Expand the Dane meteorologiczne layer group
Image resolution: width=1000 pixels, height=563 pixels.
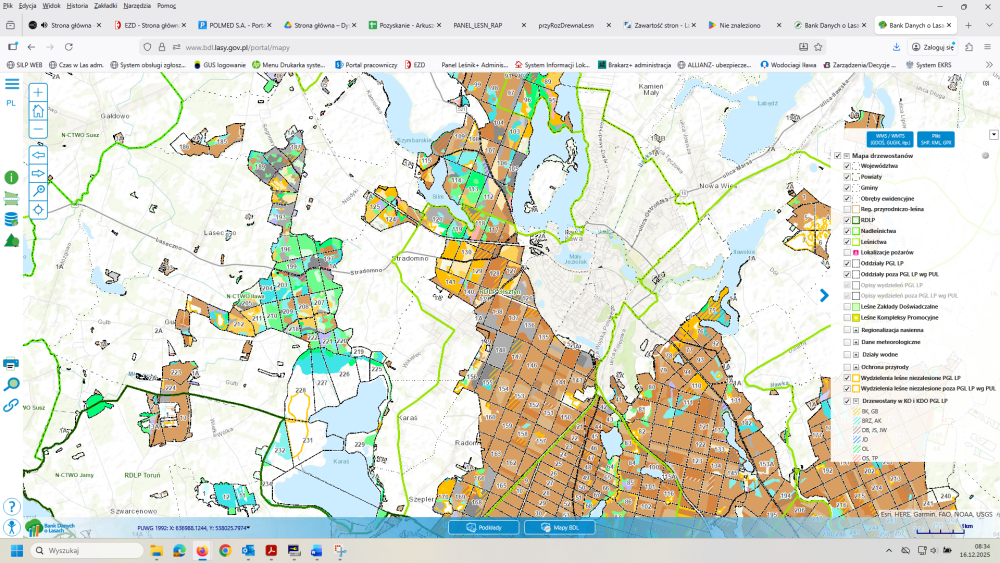857,341
